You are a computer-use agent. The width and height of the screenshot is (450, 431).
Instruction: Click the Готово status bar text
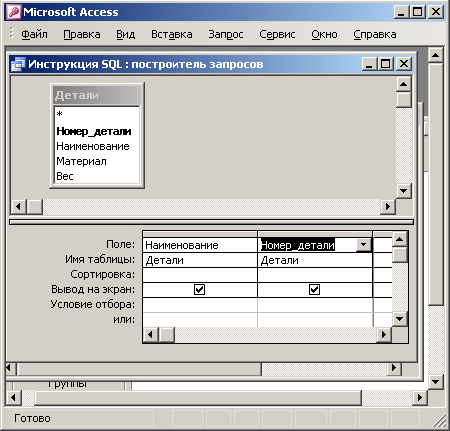point(32,418)
